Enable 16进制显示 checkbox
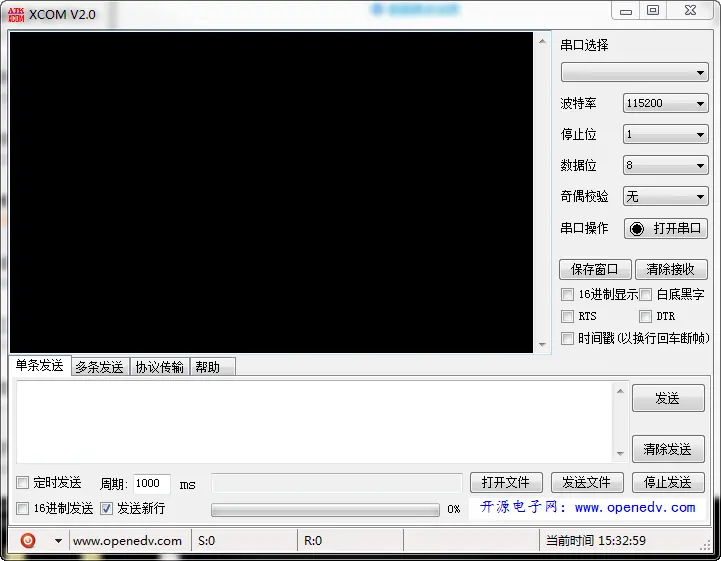721x561 pixels. point(567,294)
